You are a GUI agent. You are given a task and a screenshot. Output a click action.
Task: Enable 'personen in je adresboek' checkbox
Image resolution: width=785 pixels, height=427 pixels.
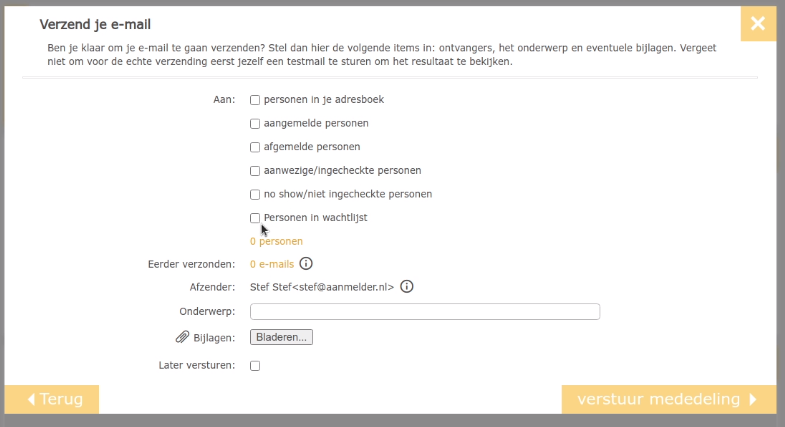[x=255, y=100]
